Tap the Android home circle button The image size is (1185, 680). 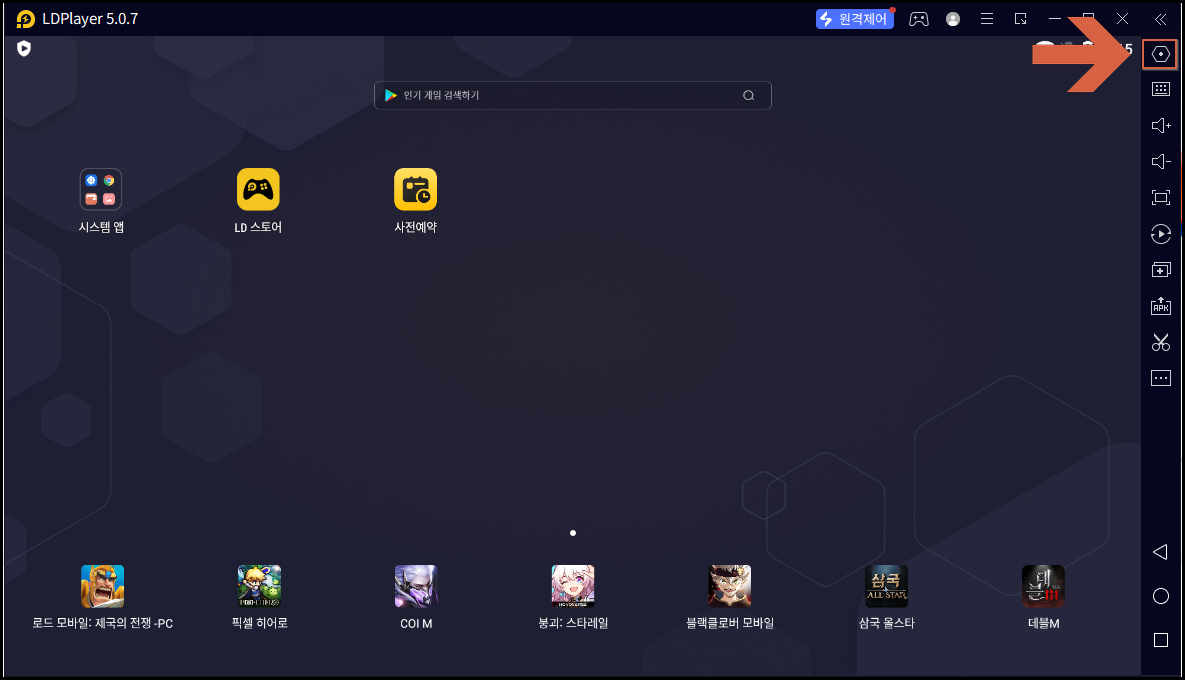click(1161, 596)
